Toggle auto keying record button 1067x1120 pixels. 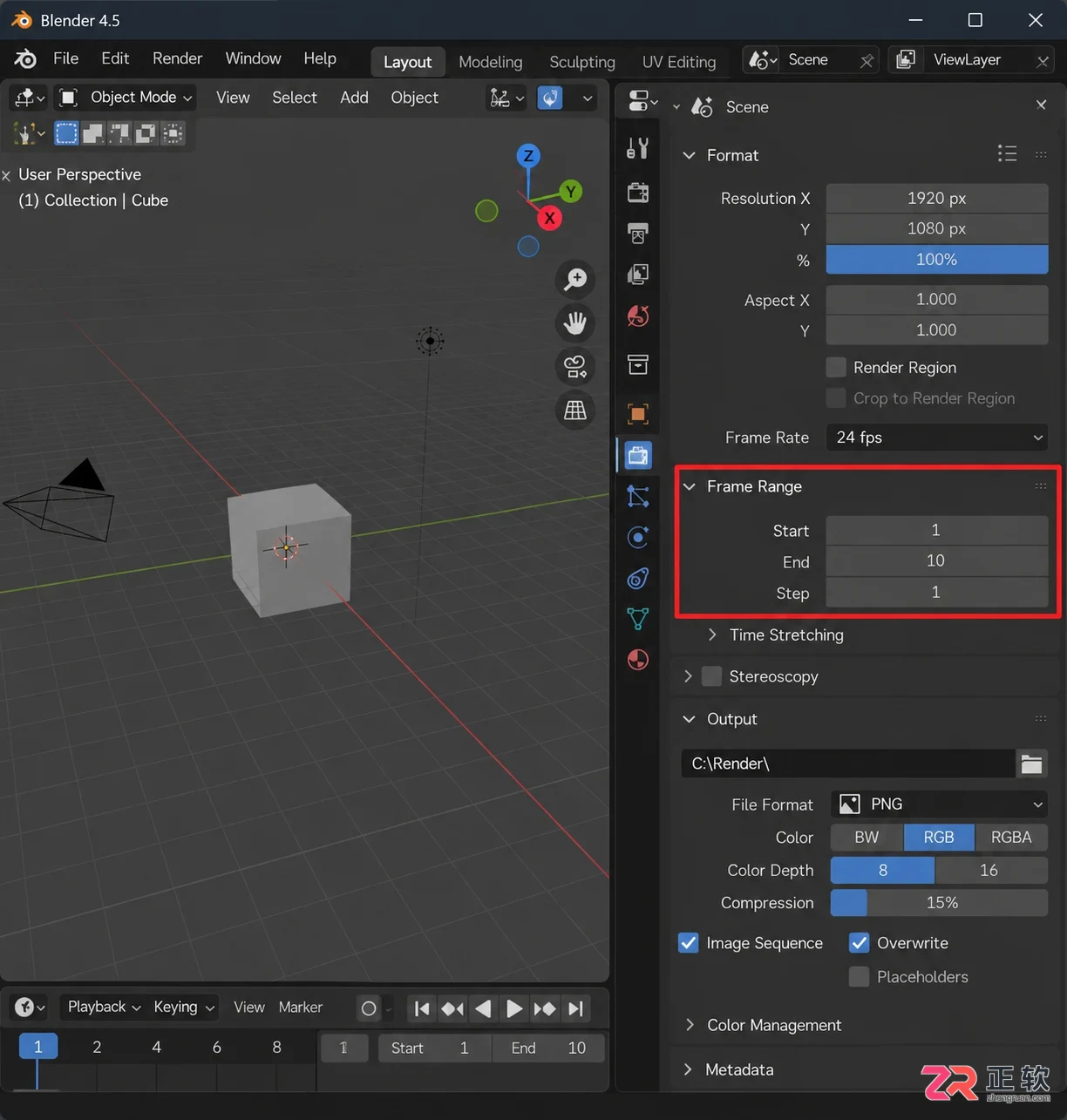pyautogui.click(x=369, y=1008)
